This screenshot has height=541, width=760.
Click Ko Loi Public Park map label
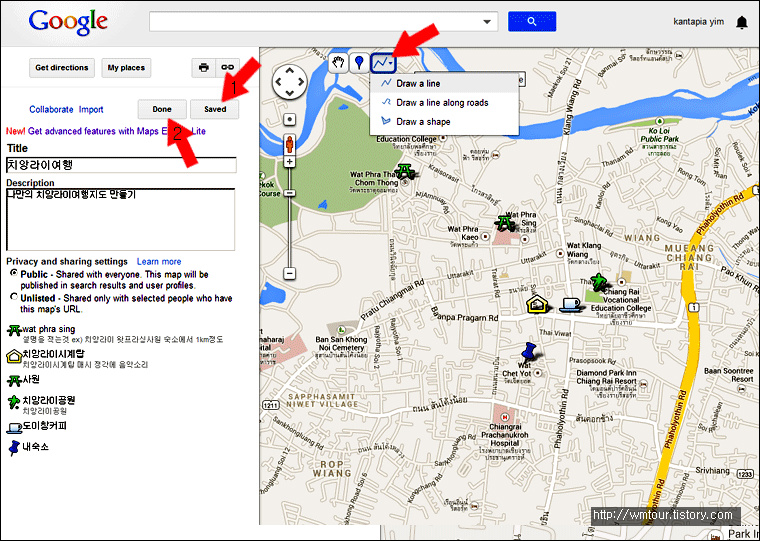tap(659, 135)
